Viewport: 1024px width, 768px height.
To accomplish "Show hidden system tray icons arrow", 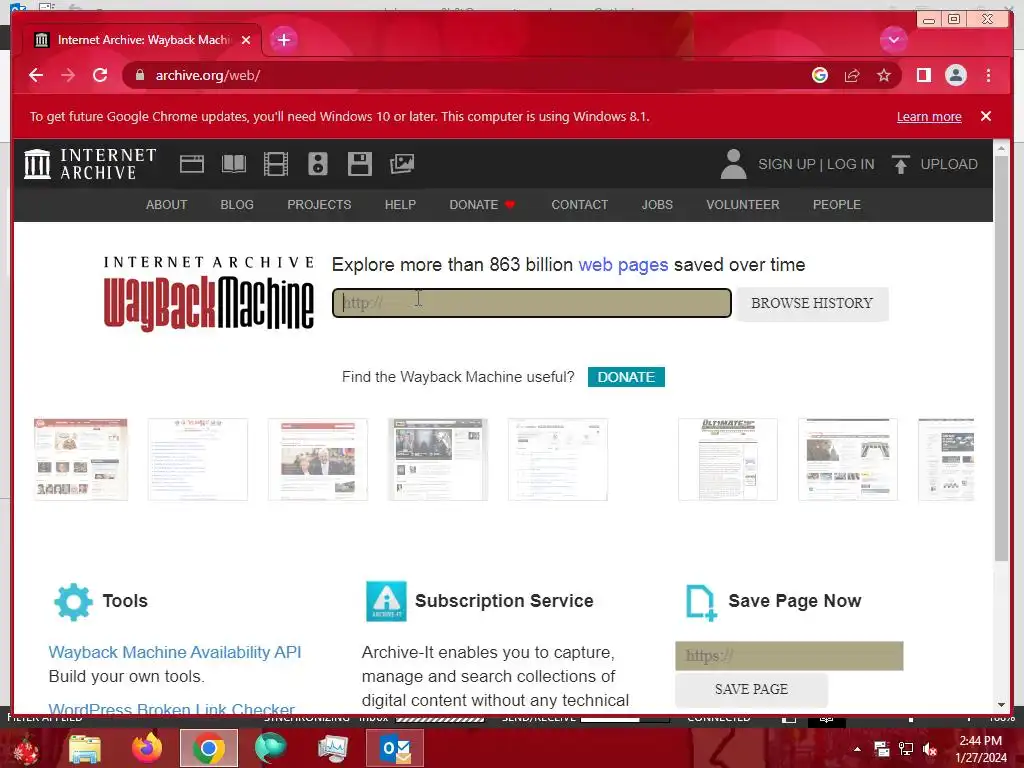I will click(857, 749).
